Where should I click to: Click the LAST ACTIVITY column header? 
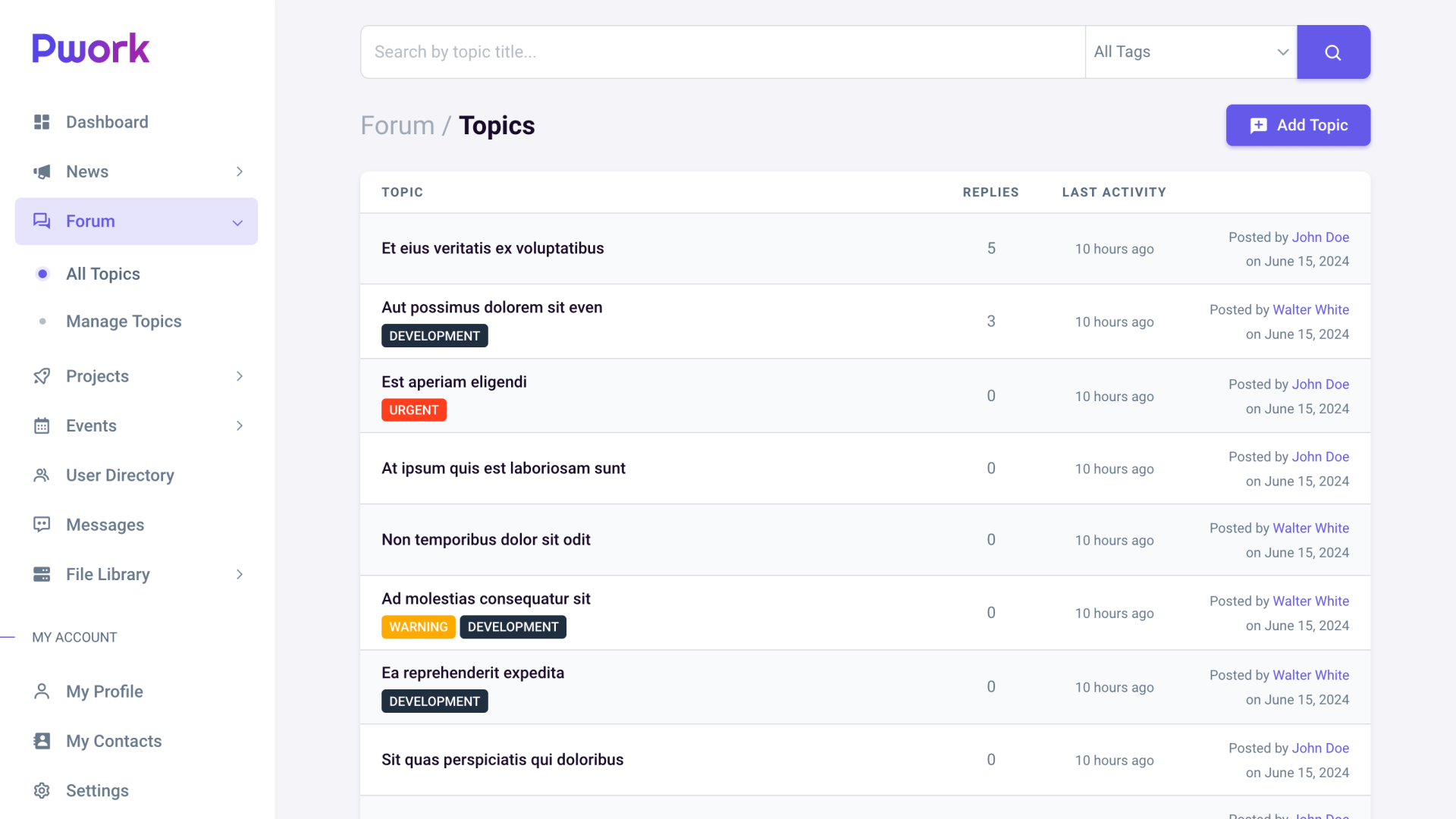click(1114, 192)
